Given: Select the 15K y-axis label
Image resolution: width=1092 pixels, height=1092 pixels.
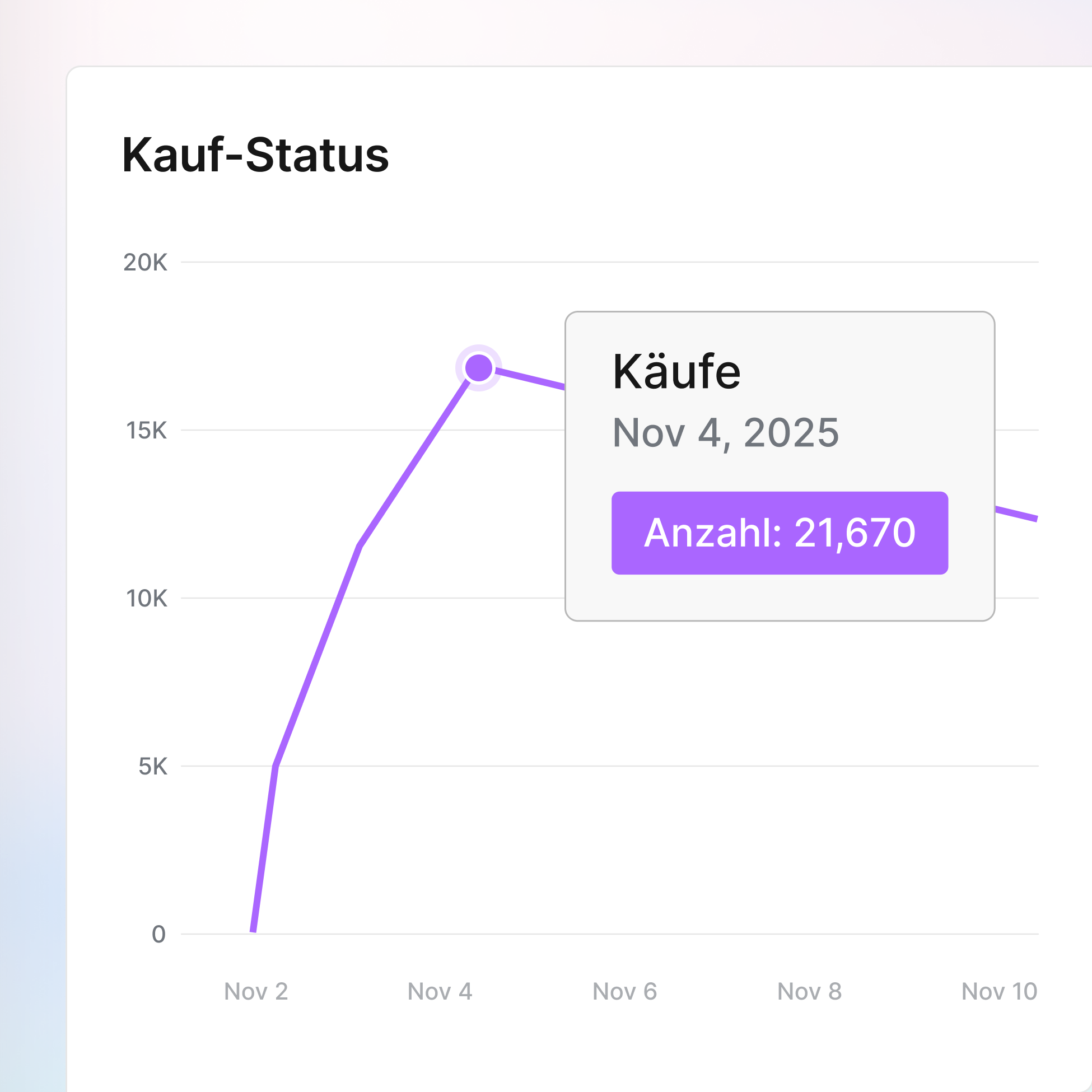Looking at the screenshot, I should point(146,431).
